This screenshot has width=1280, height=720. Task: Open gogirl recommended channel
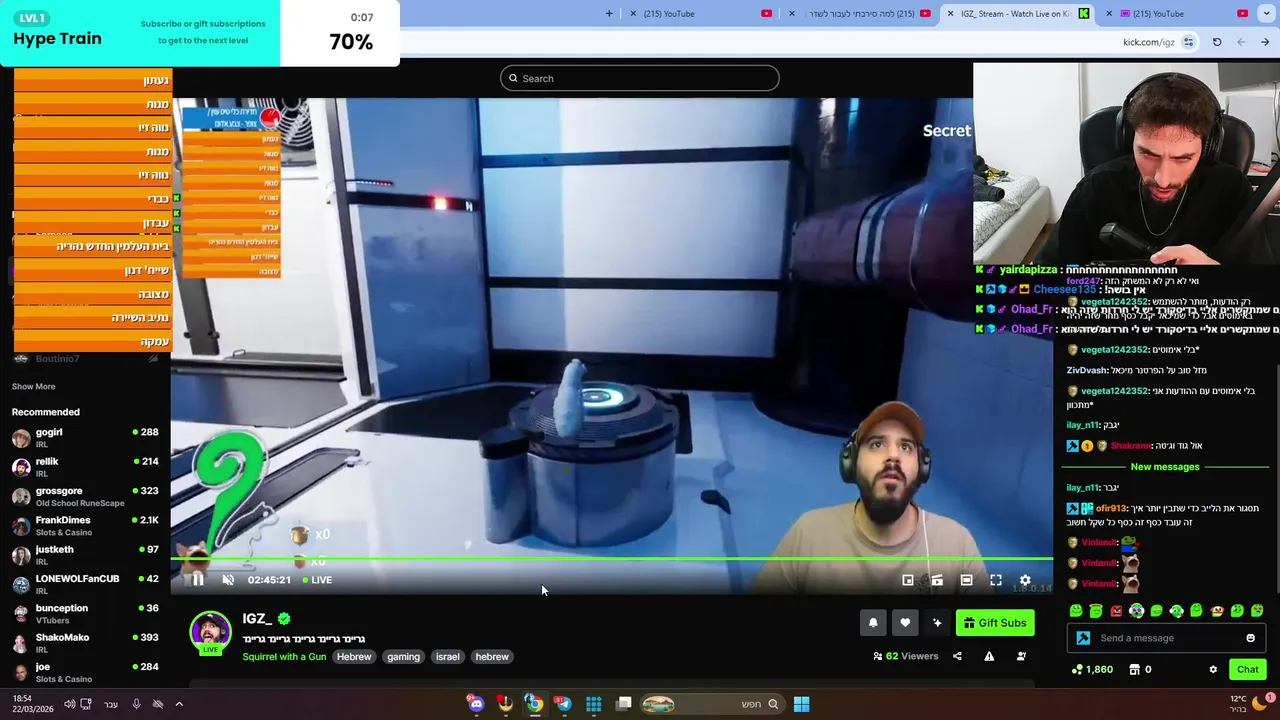pyautogui.click(x=86, y=437)
